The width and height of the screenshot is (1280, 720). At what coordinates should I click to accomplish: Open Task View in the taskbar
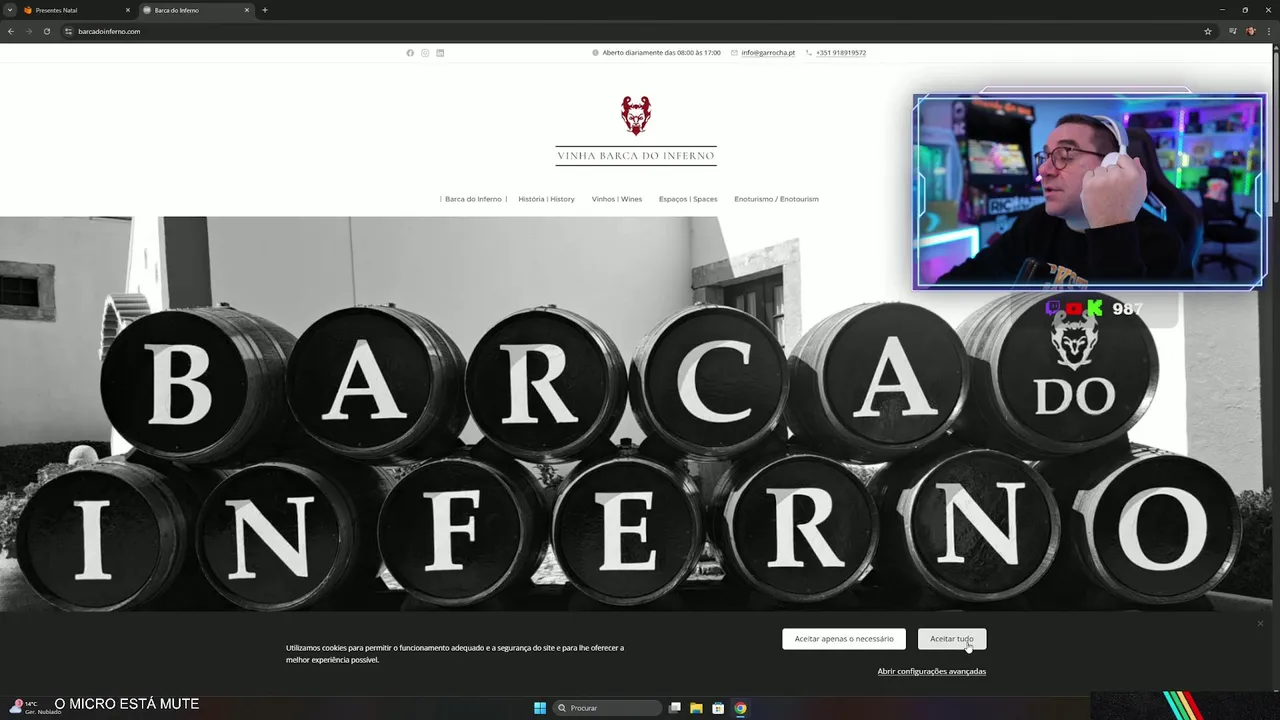pos(675,708)
